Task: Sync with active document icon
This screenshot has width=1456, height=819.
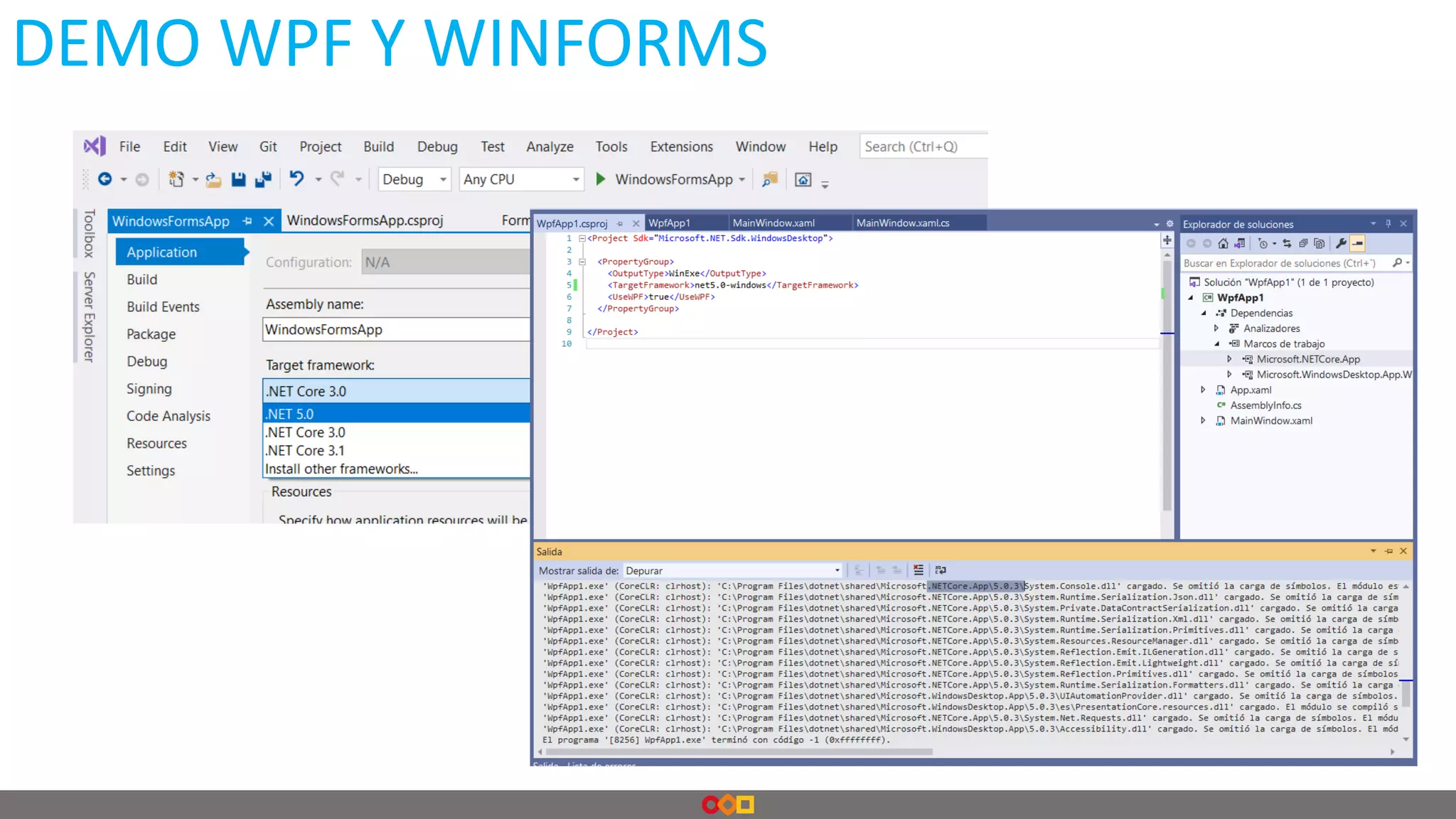Action: (x=1287, y=244)
